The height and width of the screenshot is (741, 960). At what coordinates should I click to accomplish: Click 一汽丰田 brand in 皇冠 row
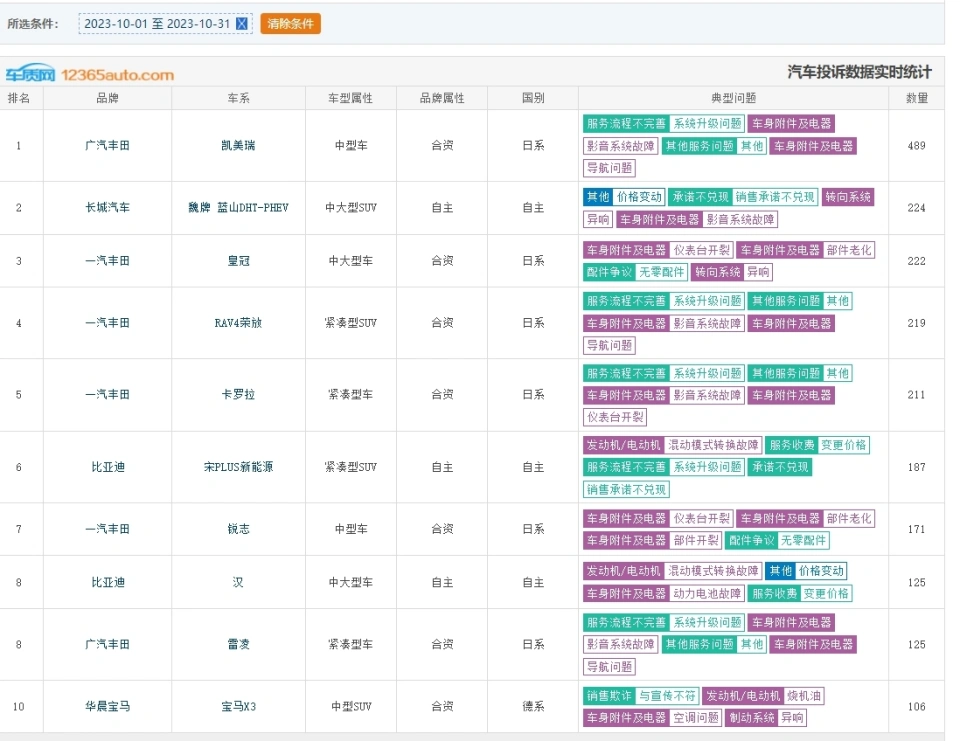(x=107, y=261)
